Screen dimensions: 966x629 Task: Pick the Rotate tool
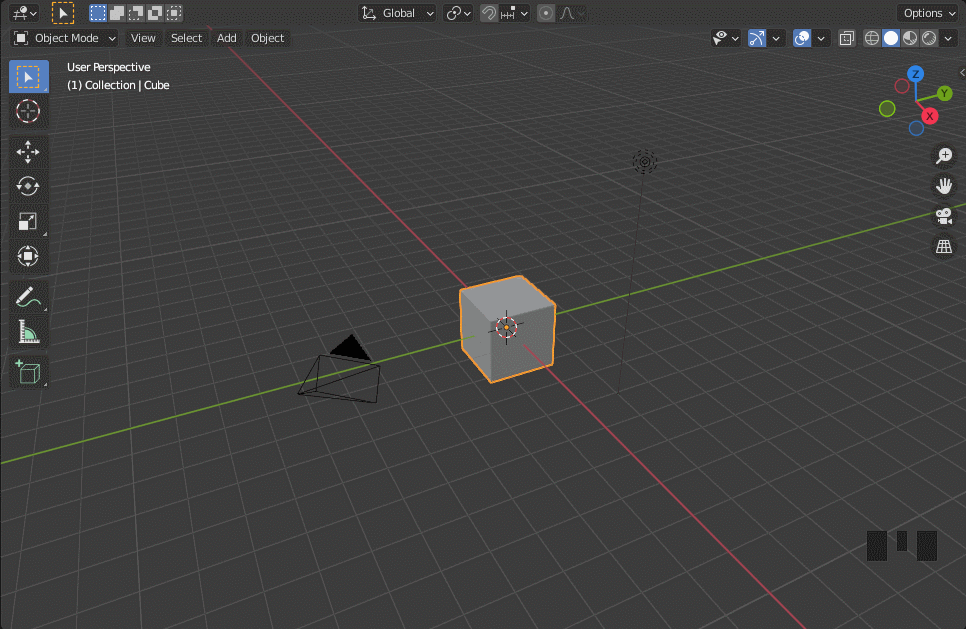(28, 186)
